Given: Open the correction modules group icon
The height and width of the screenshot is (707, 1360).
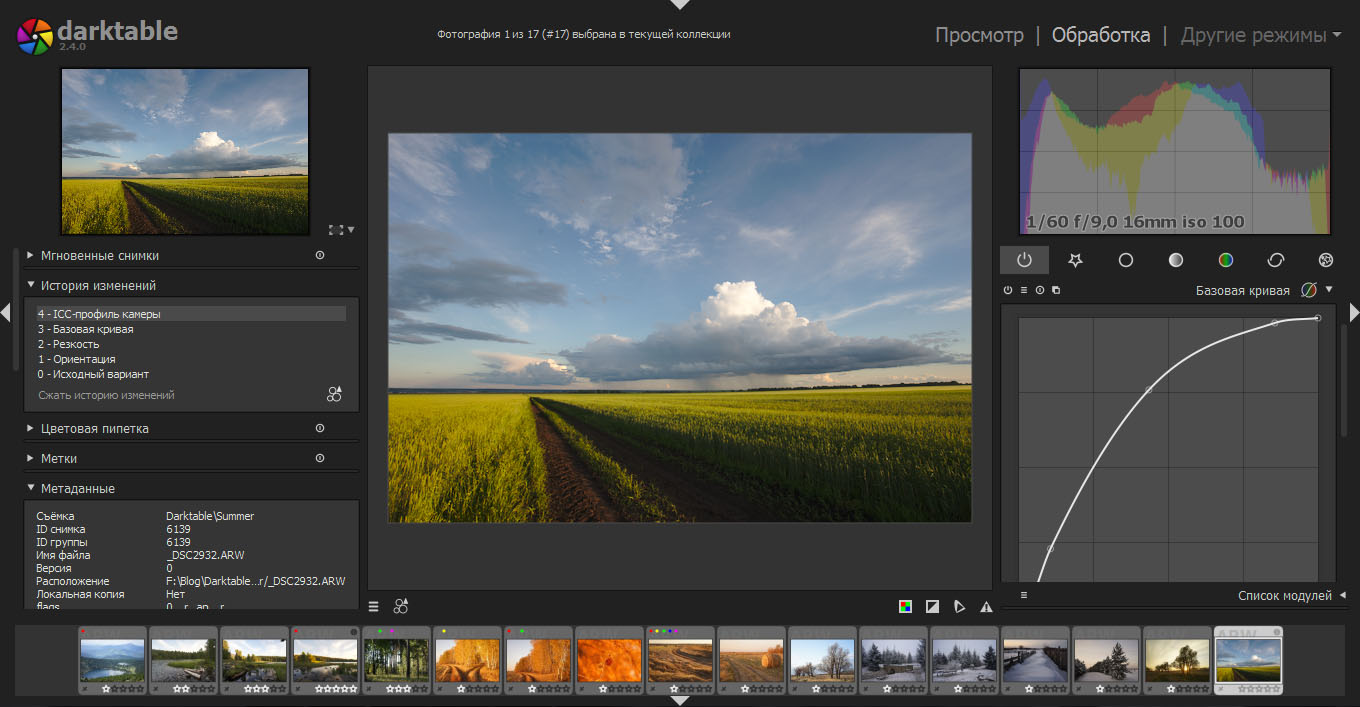Looking at the screenshot, I should coord(1275,259).
